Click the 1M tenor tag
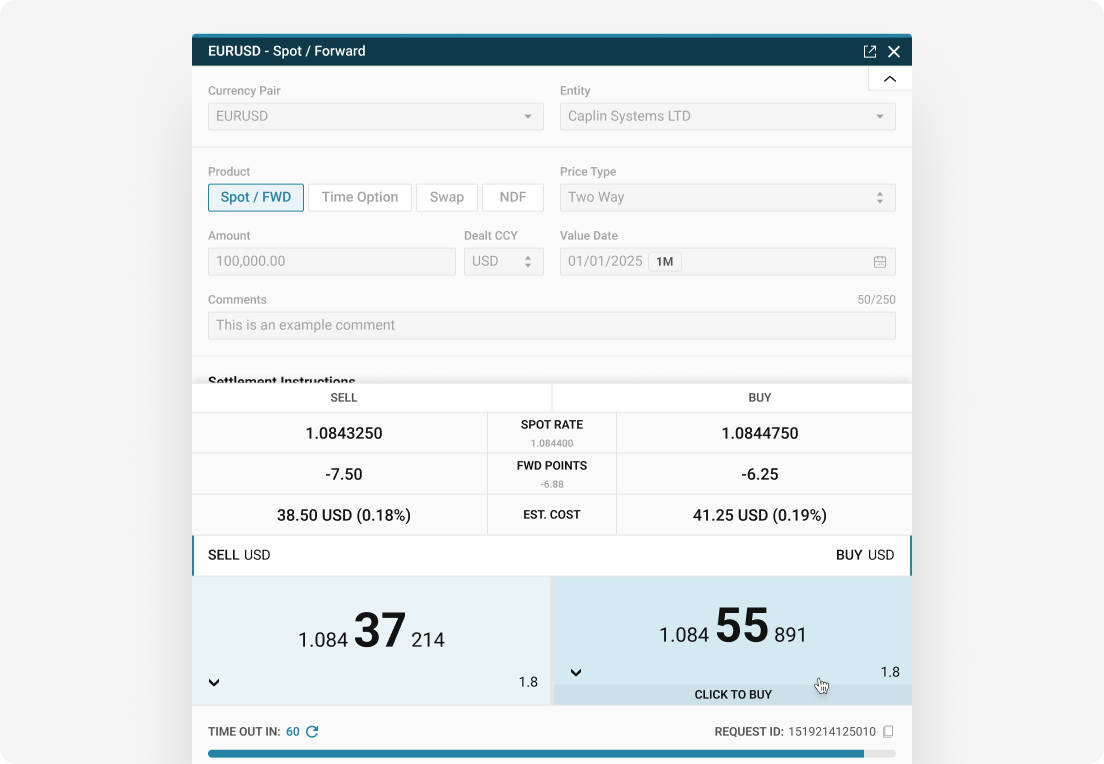Viewport: 1104px width, 764px height. point(665,262)
